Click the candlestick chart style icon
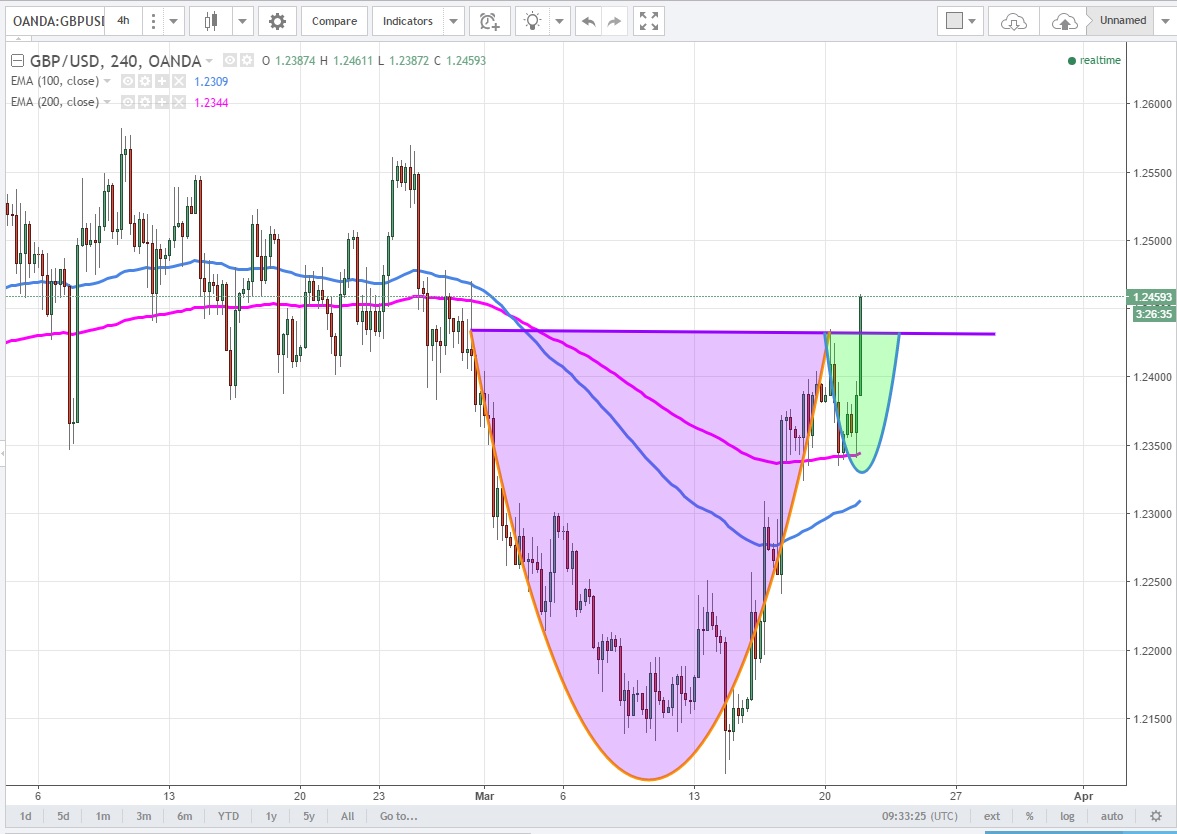Viewport: 1177px width, 834px height. (211, 21)
